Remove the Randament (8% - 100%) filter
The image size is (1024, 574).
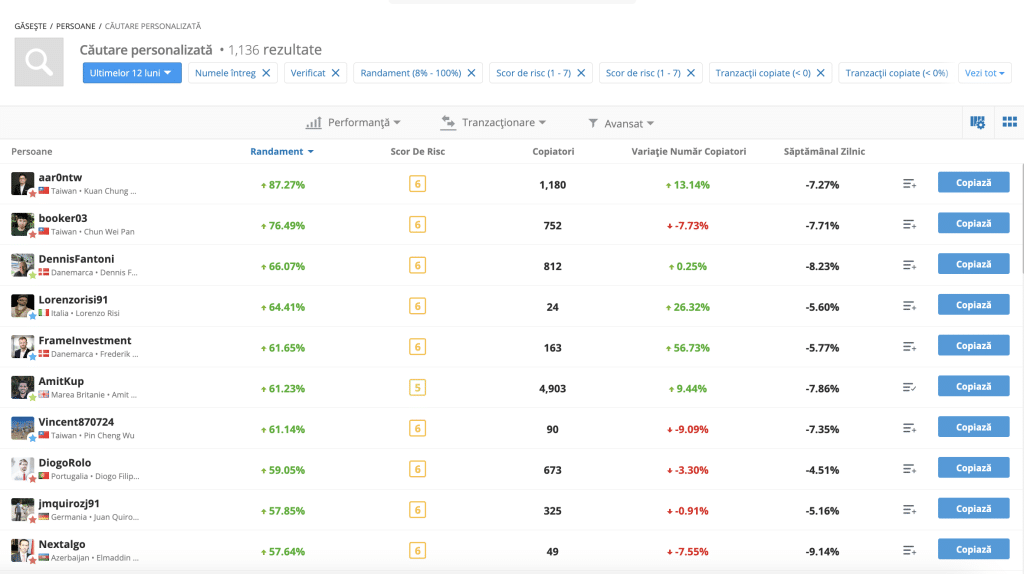point(471,73)
